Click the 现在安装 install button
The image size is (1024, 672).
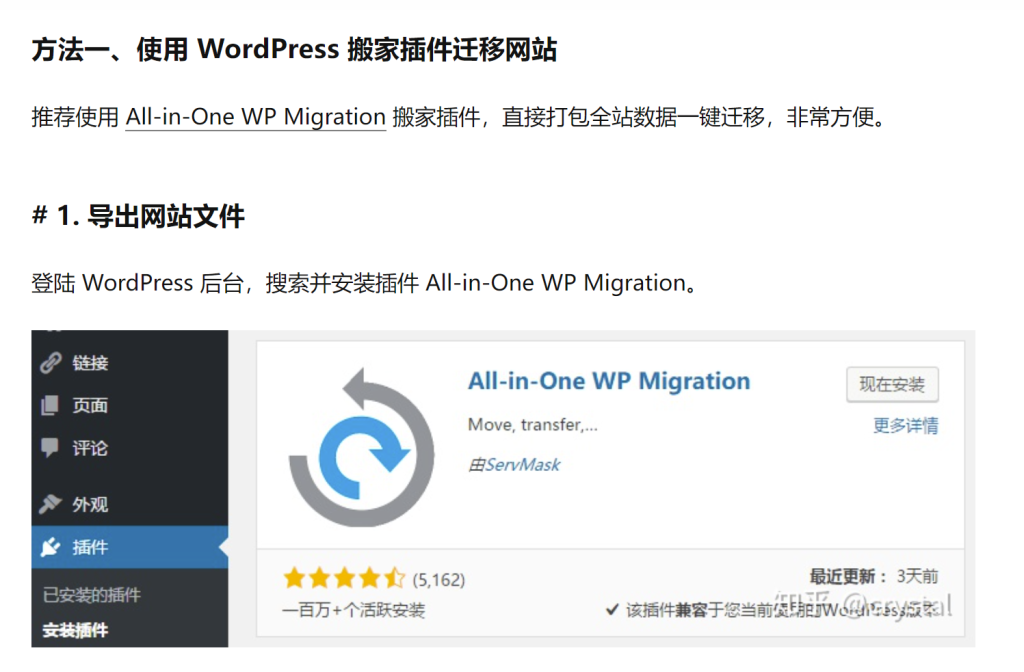coord(892,384)
